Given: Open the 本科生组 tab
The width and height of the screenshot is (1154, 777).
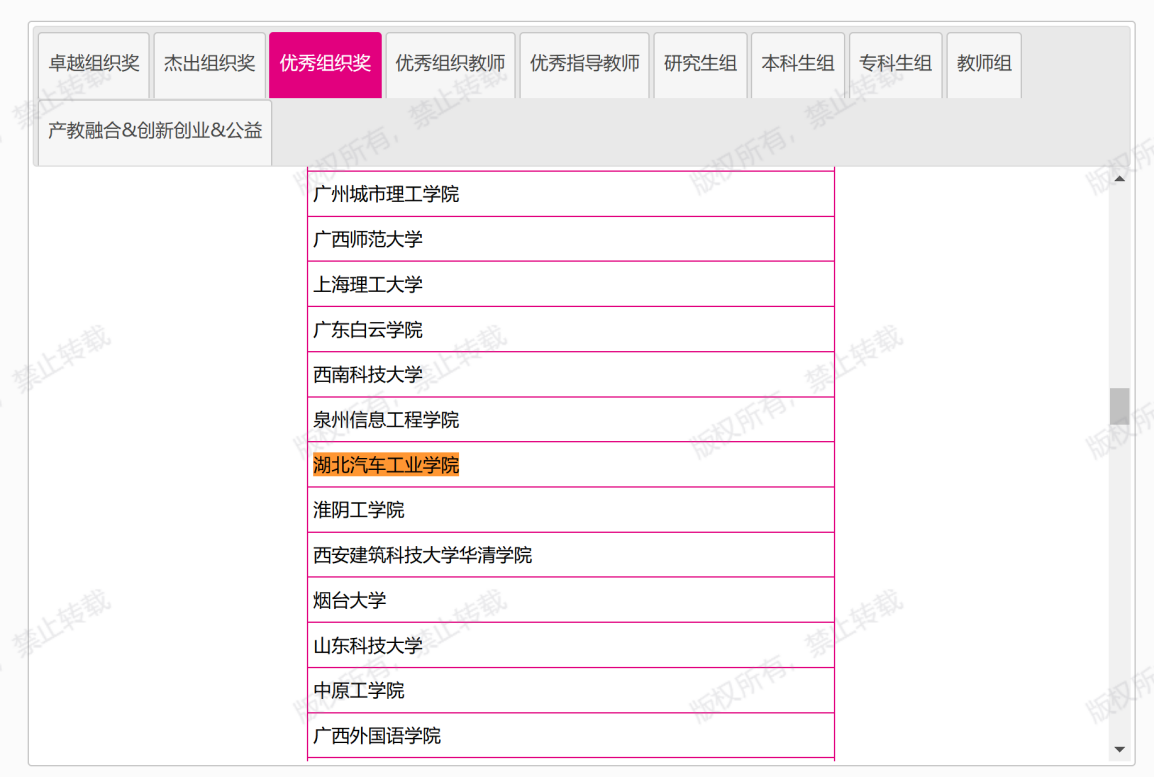Looking at the screenshot, I should coord(797,64).
